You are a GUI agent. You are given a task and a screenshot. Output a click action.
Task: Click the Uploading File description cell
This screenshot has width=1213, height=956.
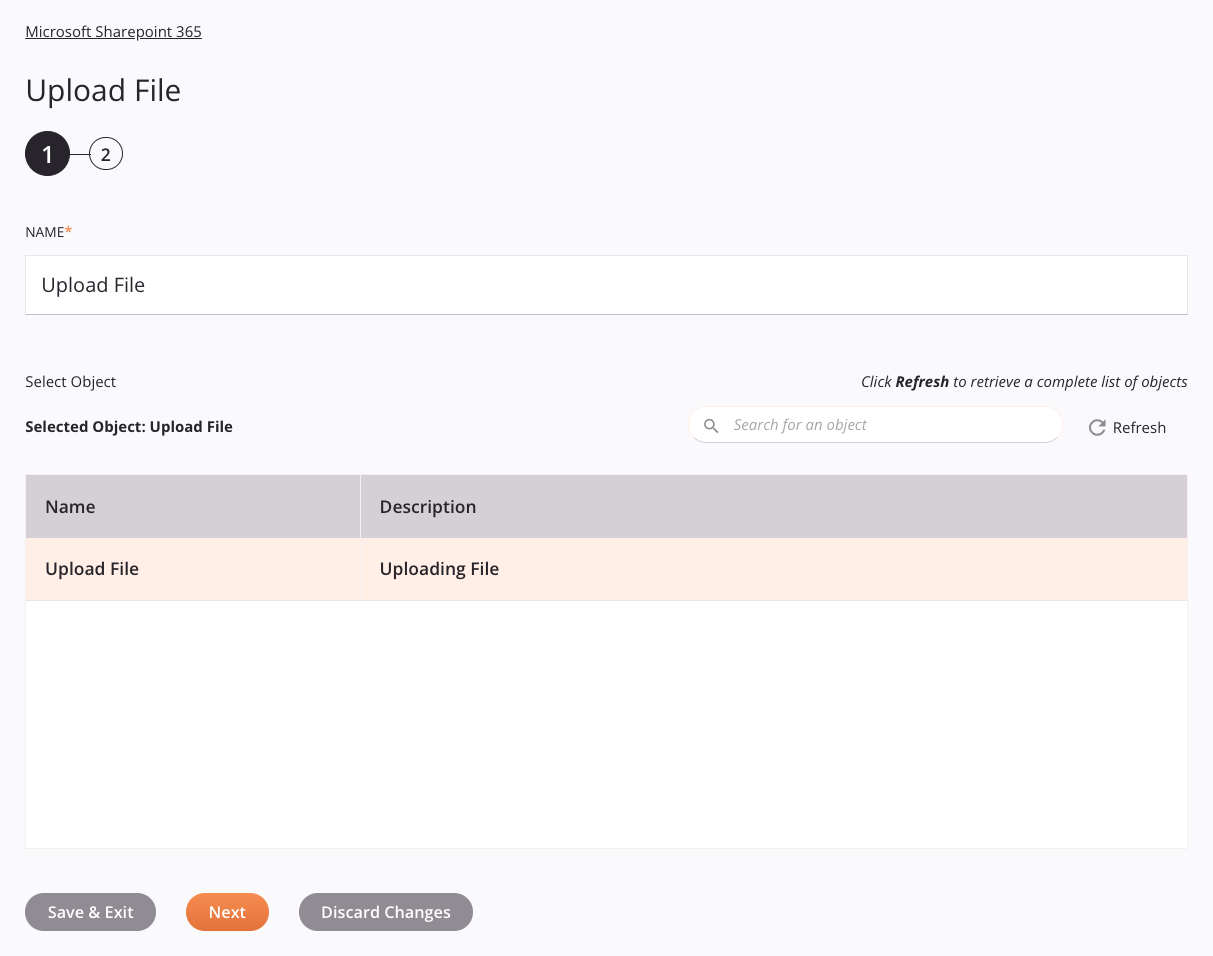coord(774,569)
